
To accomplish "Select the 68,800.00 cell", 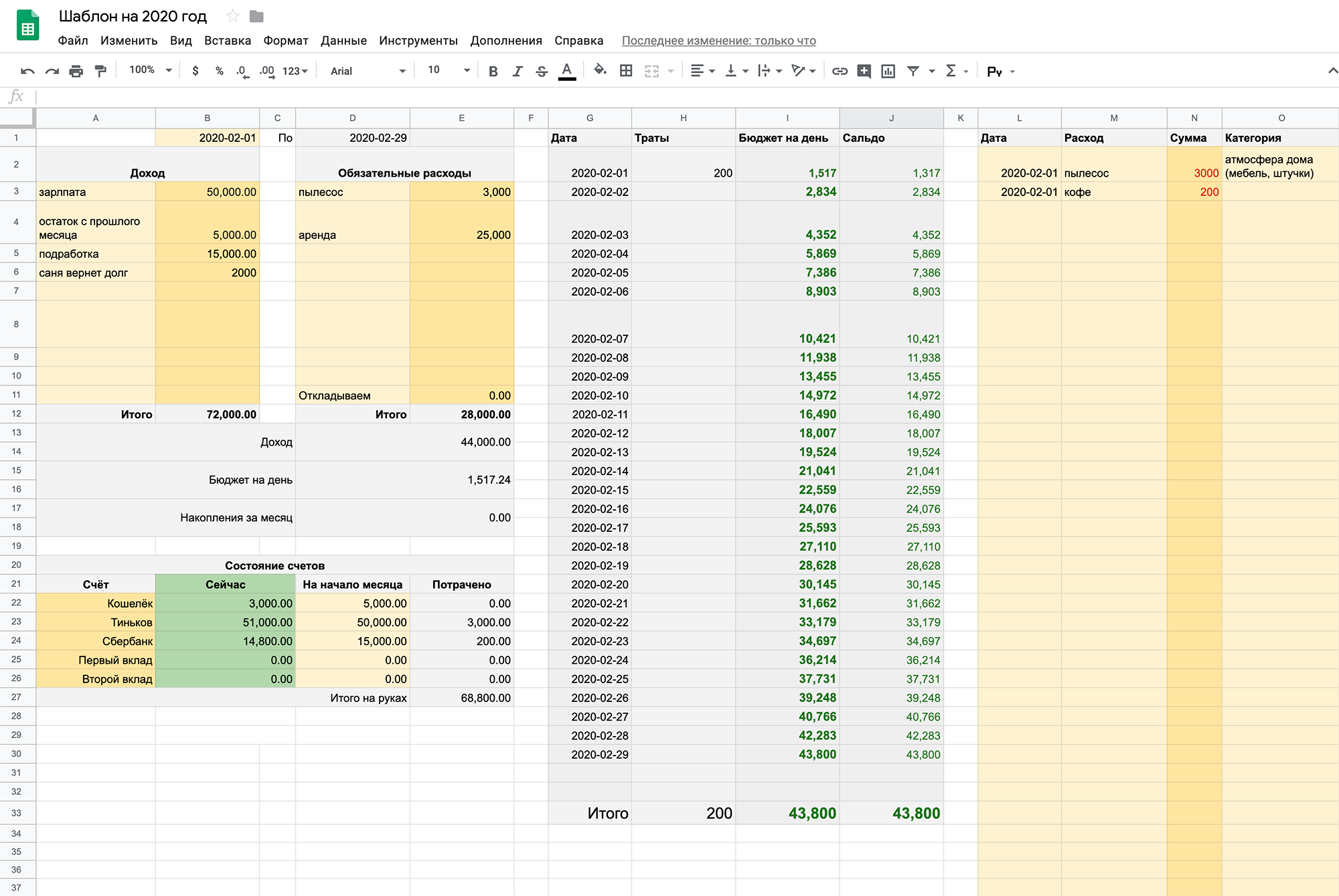I will pos(462,697).
